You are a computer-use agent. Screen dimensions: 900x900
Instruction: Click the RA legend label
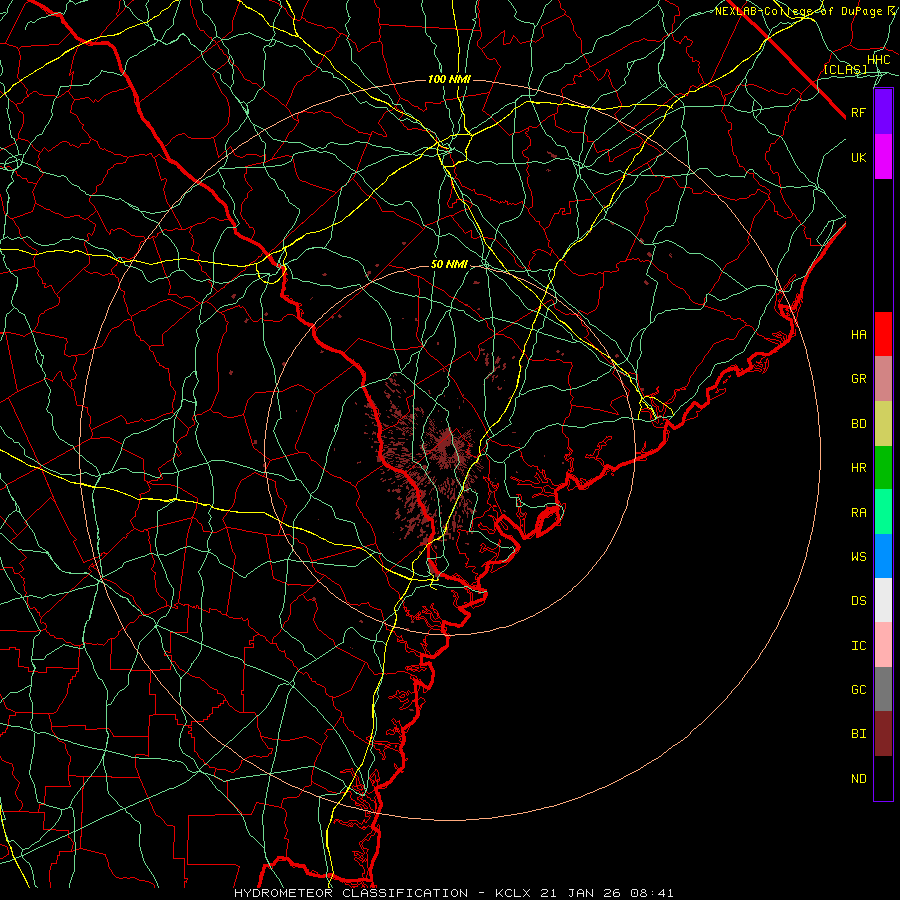(858, 513)
